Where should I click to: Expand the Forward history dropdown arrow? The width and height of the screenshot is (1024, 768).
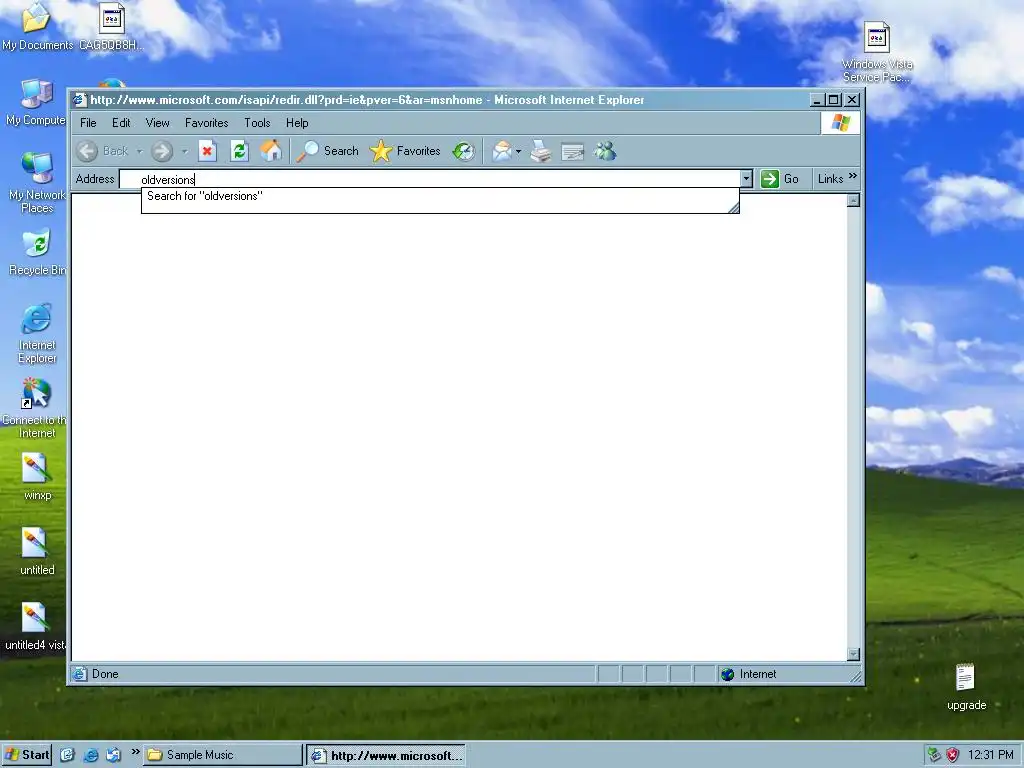(185, 152)
